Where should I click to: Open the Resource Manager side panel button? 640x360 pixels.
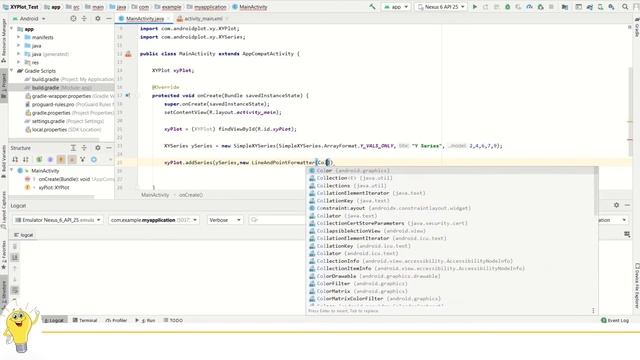pyautogui.click(x=4, y=40)
